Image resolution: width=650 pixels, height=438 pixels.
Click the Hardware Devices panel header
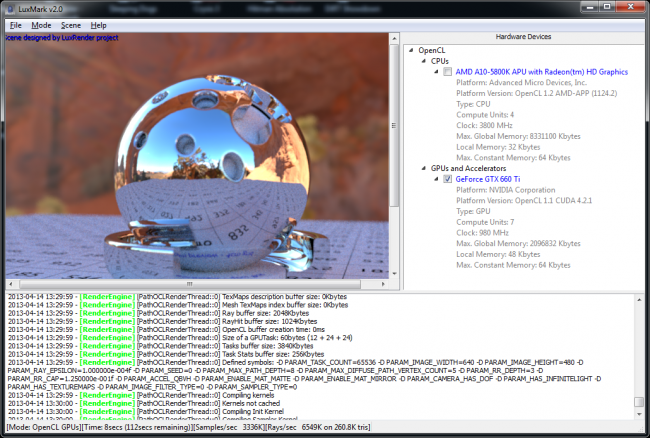tap(523, 37)
